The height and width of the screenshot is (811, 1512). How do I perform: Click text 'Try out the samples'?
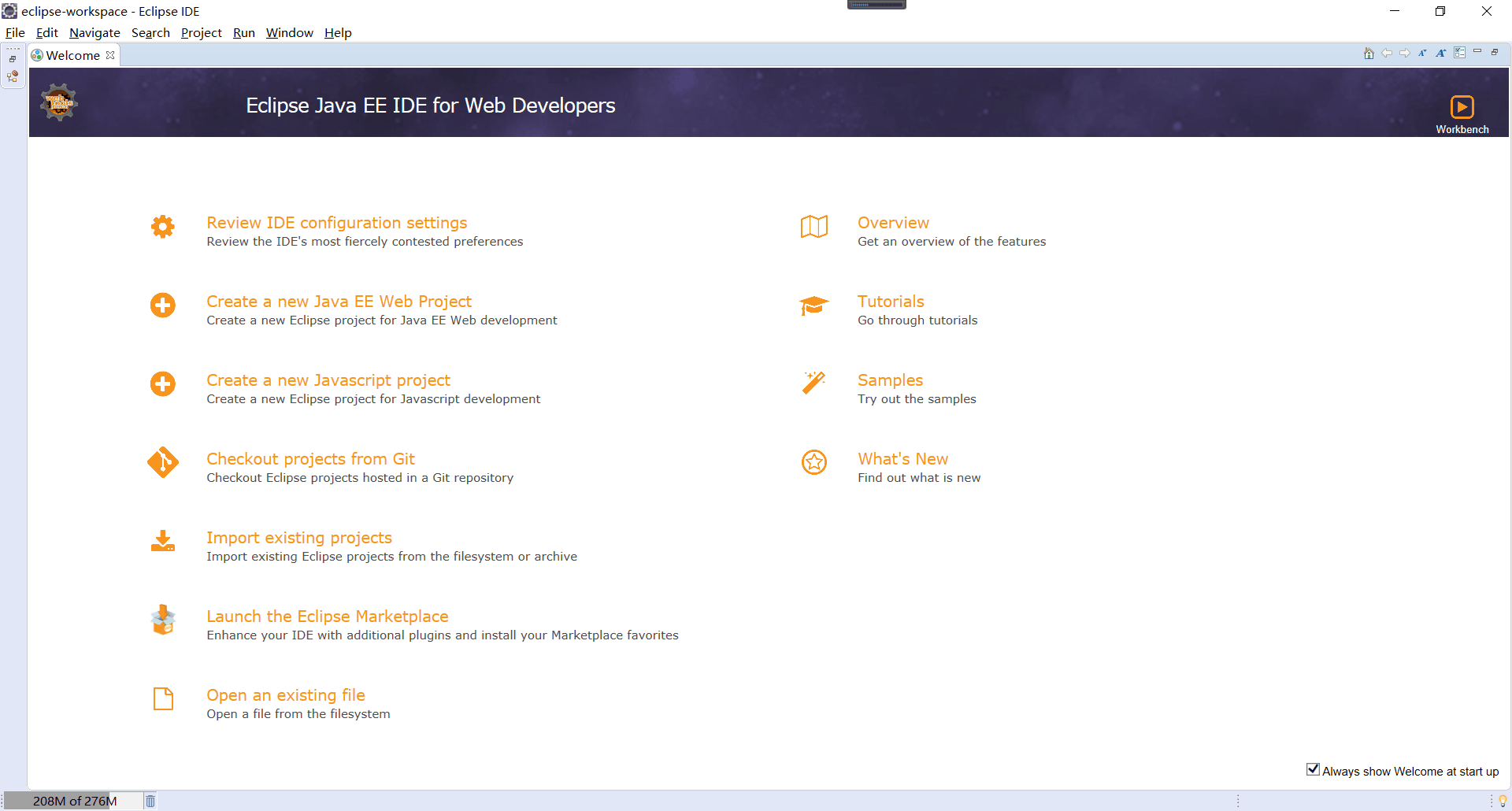tap(917, 399)
